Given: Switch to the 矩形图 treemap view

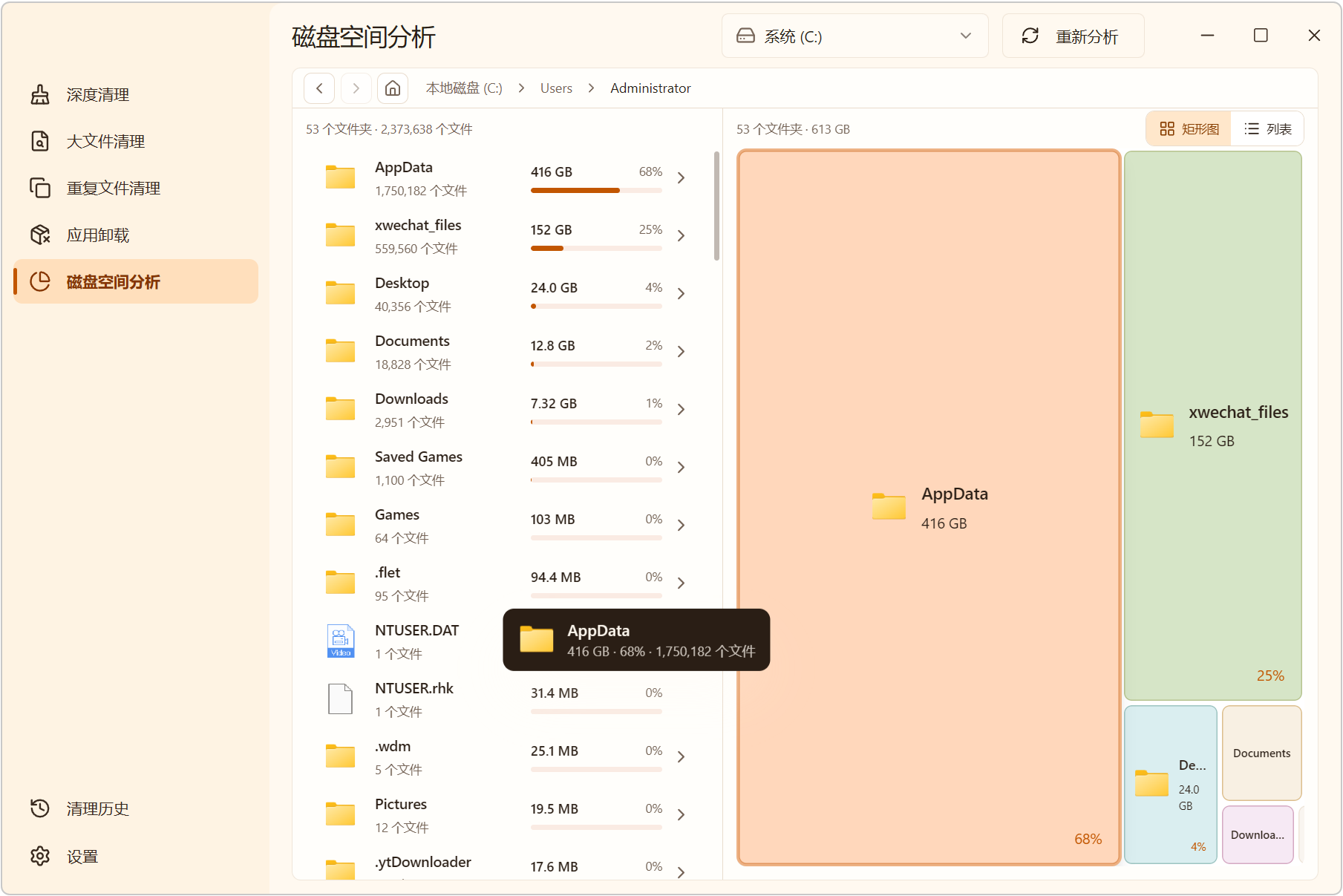Looking at the screenshot, I should click(x=1189, y=128).
